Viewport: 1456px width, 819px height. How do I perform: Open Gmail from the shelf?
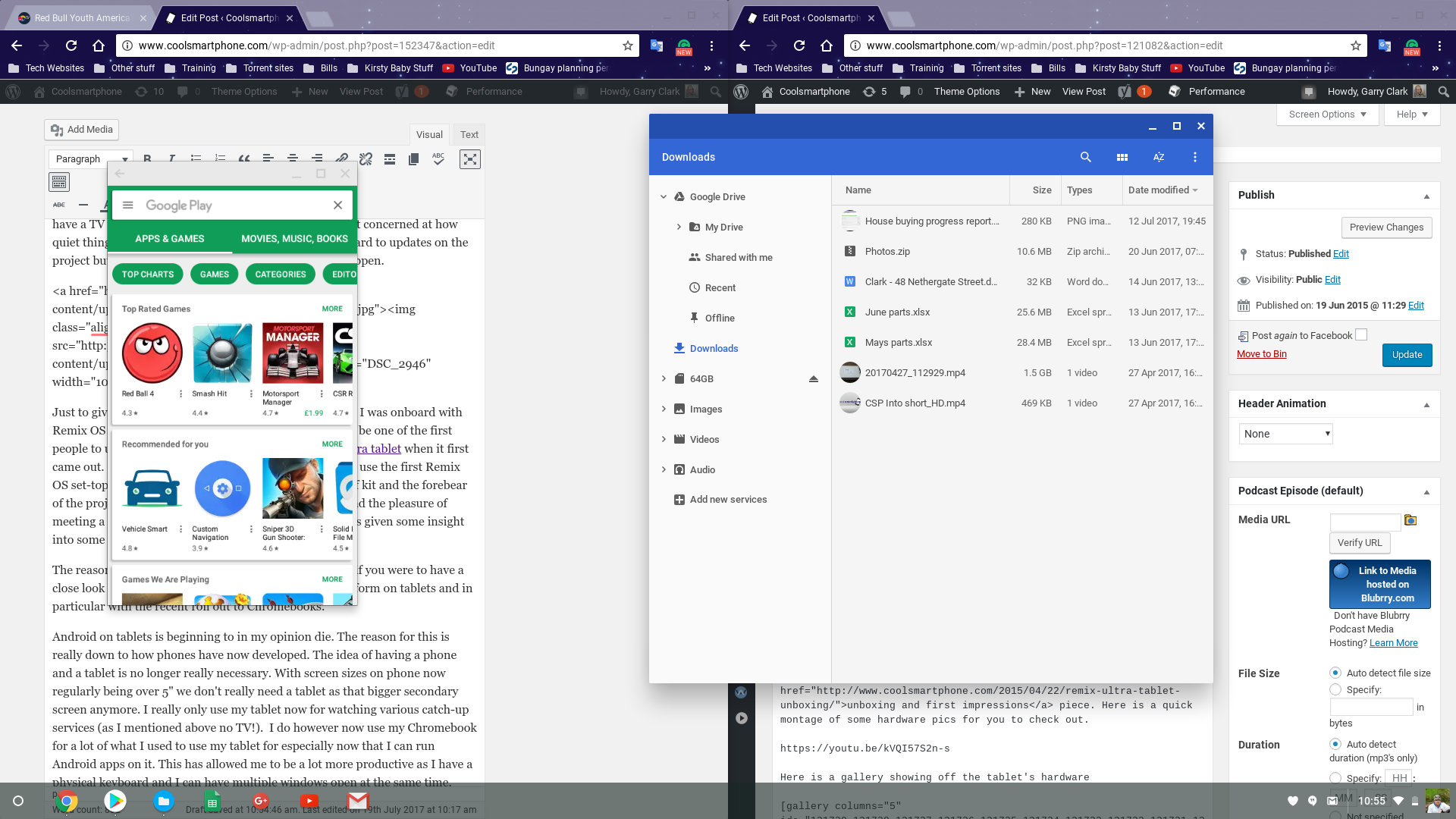[358, 801]
